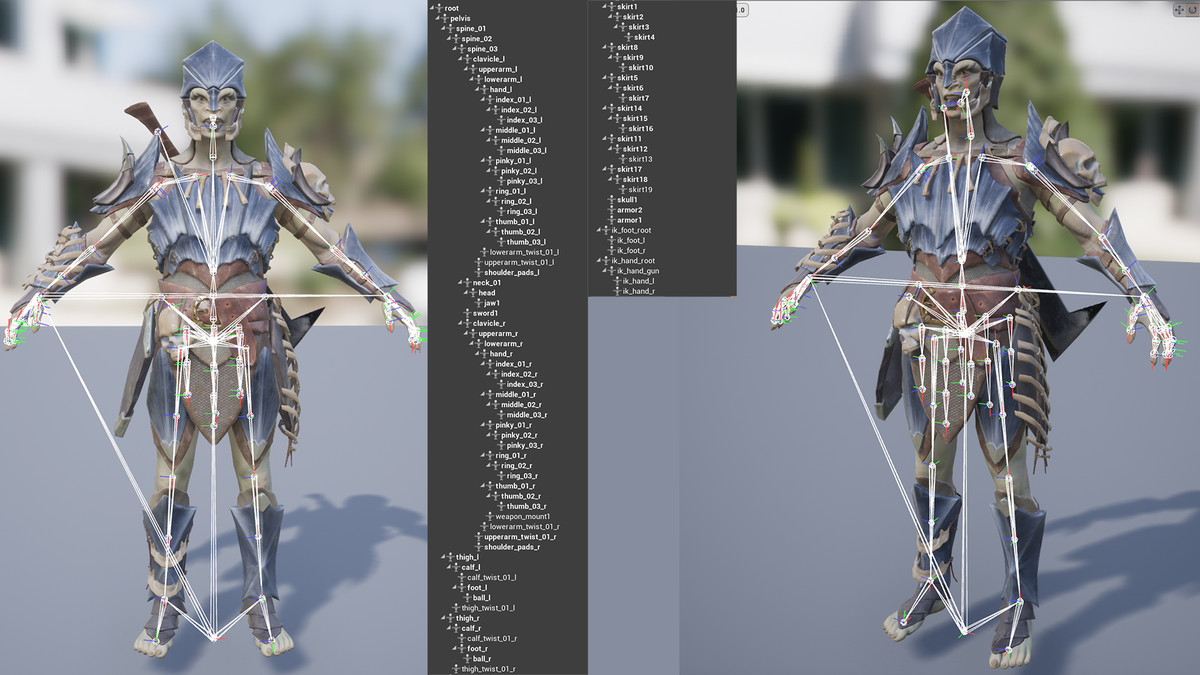This screenshot has height=675, width=1200.
Task: Click the viewport move icon in top-right corner
Action: click(x=1177, y=9)
